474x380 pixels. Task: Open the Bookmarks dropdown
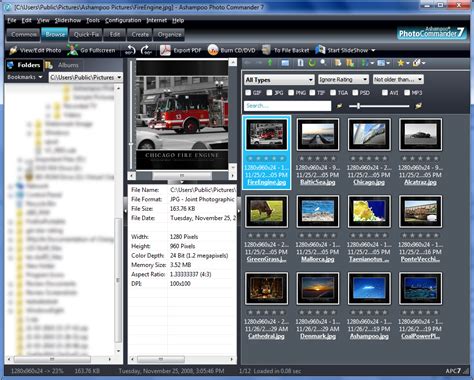click(x=25, y=77)
